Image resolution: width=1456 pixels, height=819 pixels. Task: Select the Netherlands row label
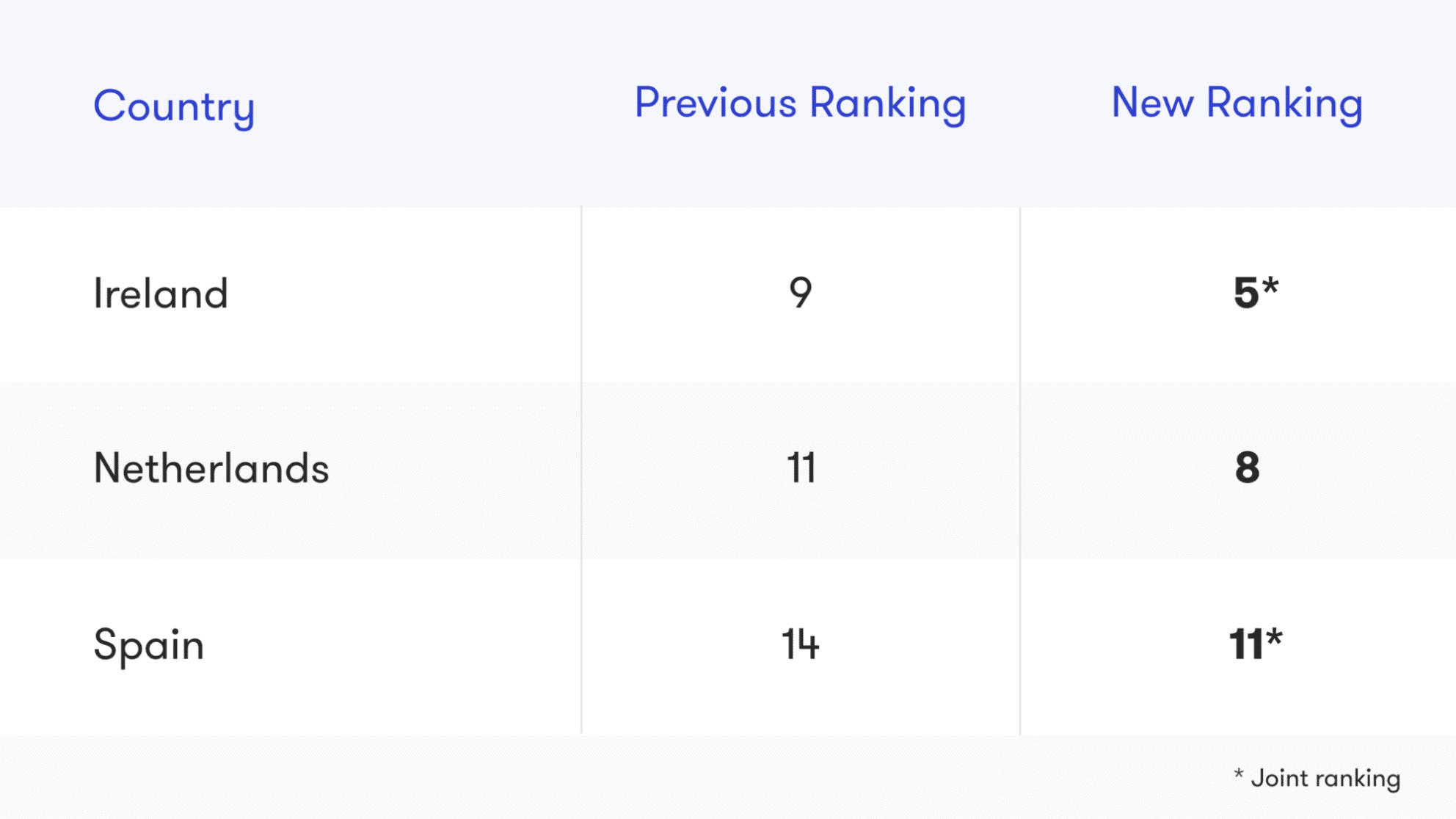[x=211, y=468]
